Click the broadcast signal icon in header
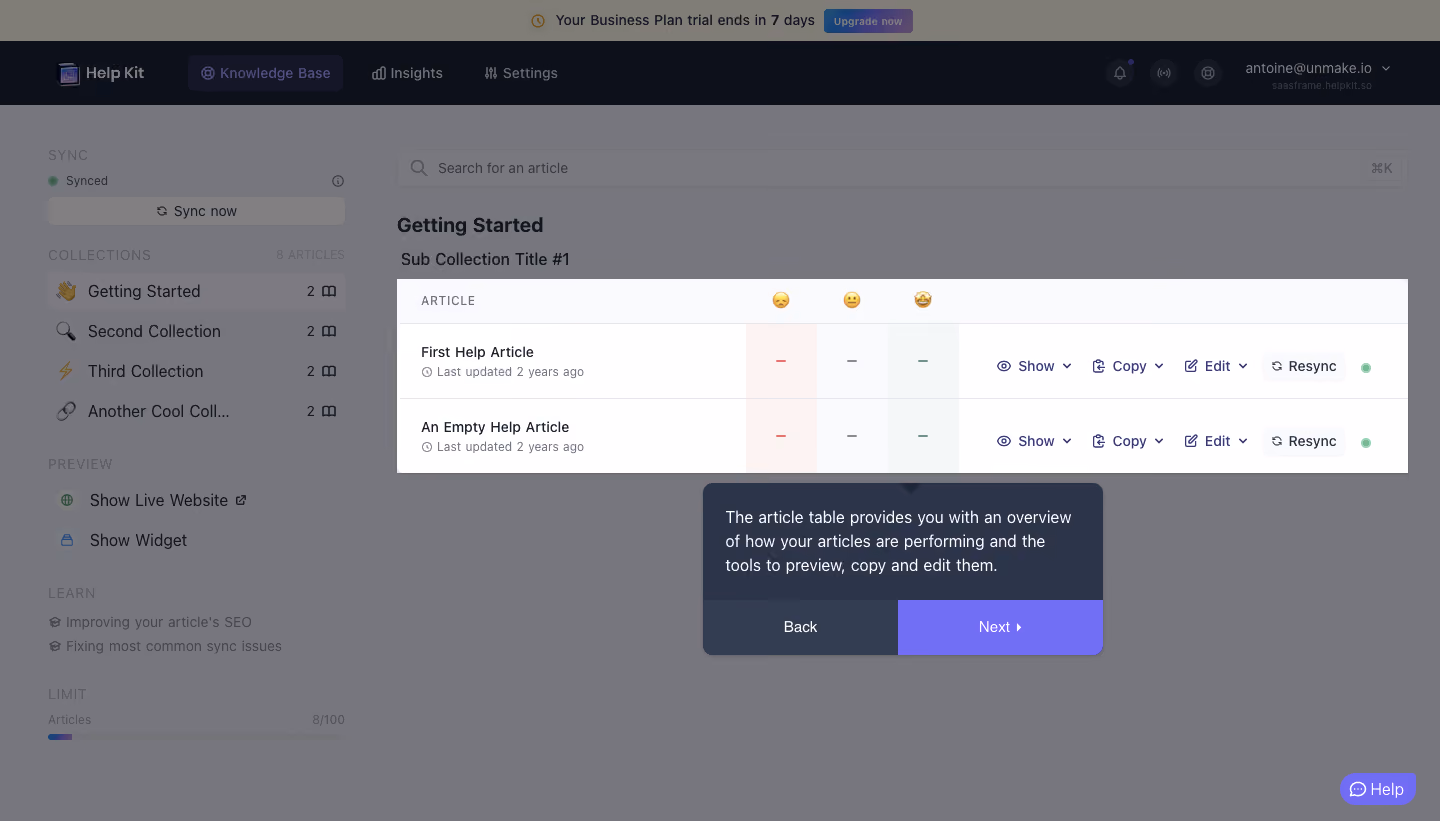Screen dimensions: 1440x821 click(x=1164, y=73)
